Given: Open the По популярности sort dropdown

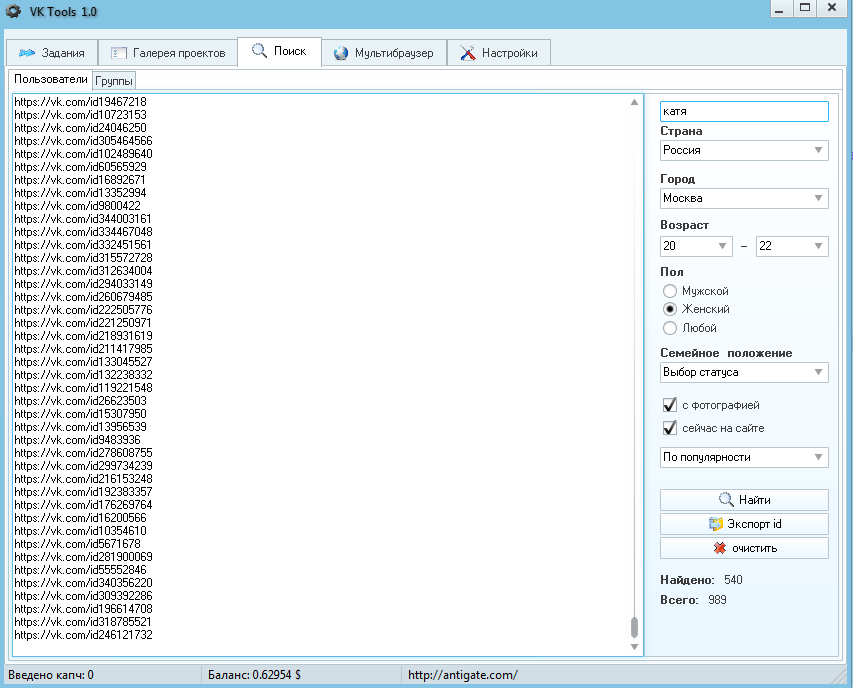Looking at the screenshot, I should point(744,457).
